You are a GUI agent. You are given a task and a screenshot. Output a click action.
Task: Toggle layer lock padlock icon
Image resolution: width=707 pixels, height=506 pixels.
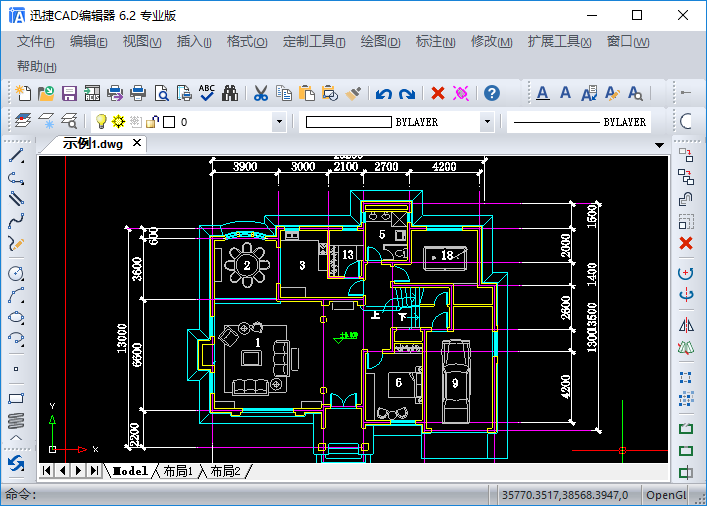tap(152, 121)
